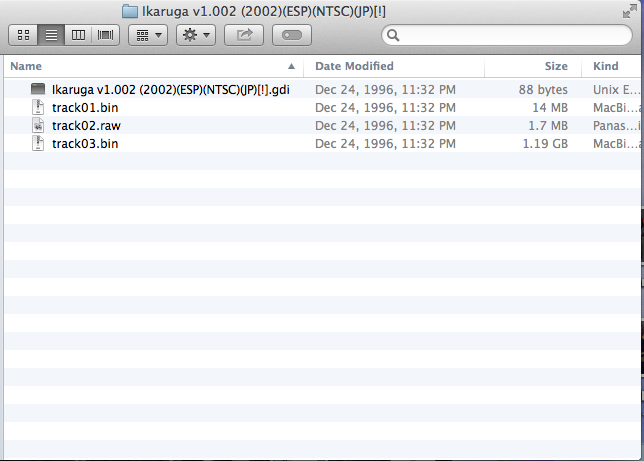Select the track02.raw file

coord(322,126)
